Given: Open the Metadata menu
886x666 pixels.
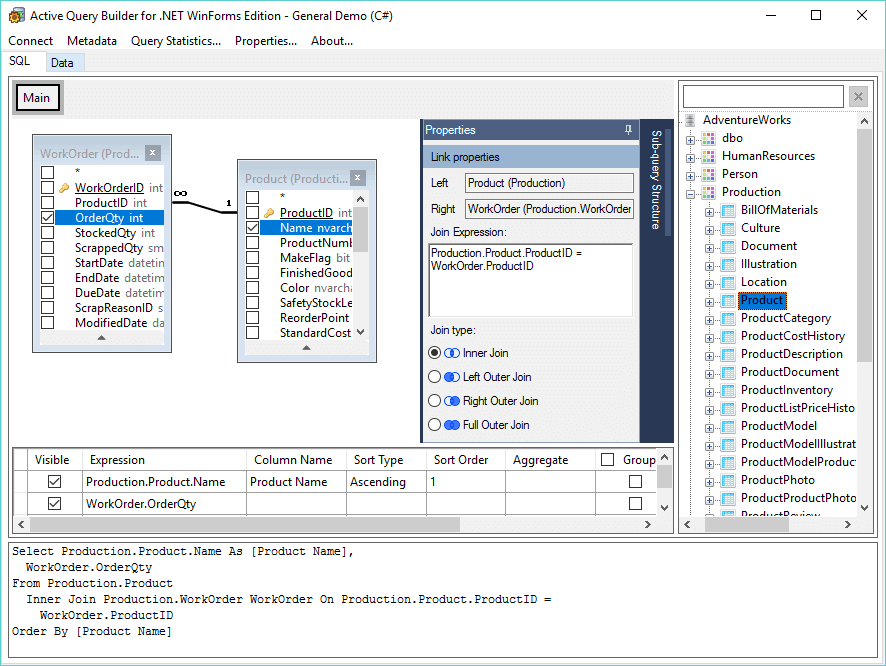Looking at the screenshot, I should point(92,41).
